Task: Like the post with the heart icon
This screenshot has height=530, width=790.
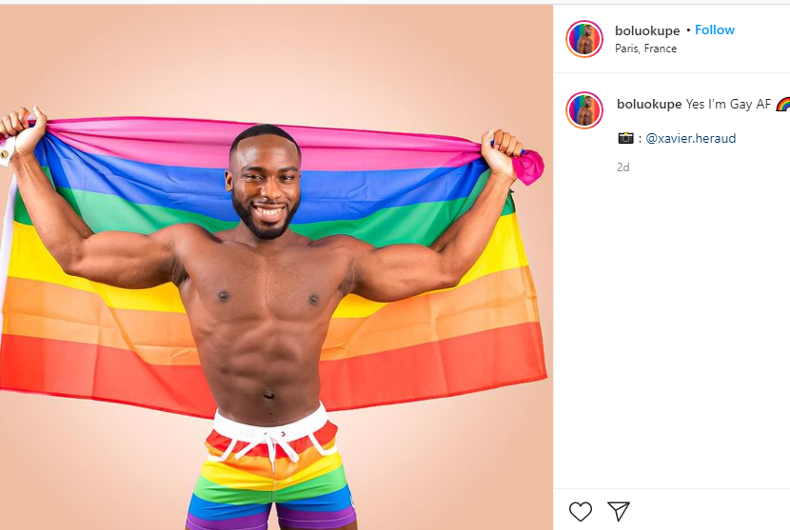Action: 580,511
